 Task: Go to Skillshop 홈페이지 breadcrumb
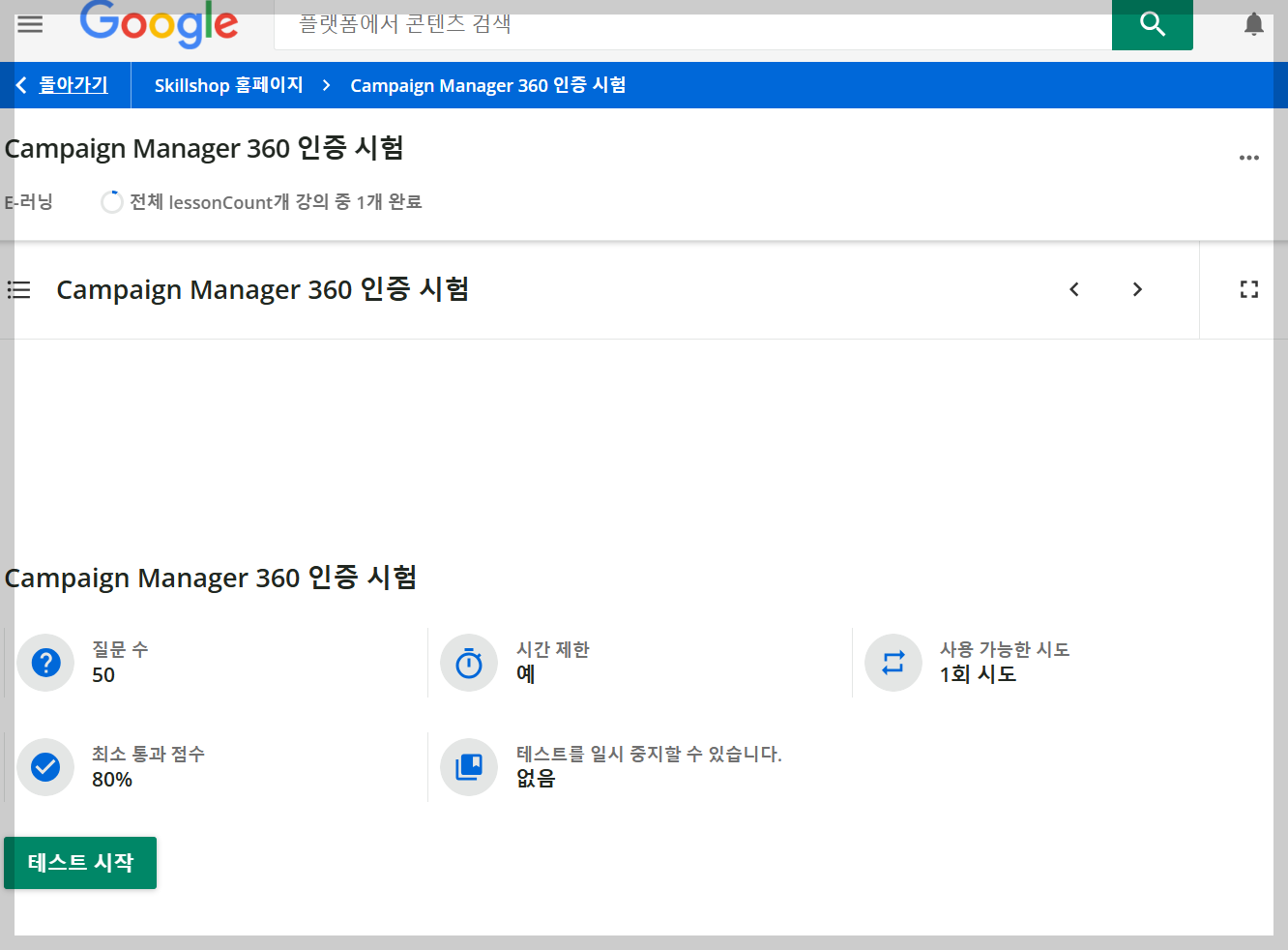(x=229, y=85)
